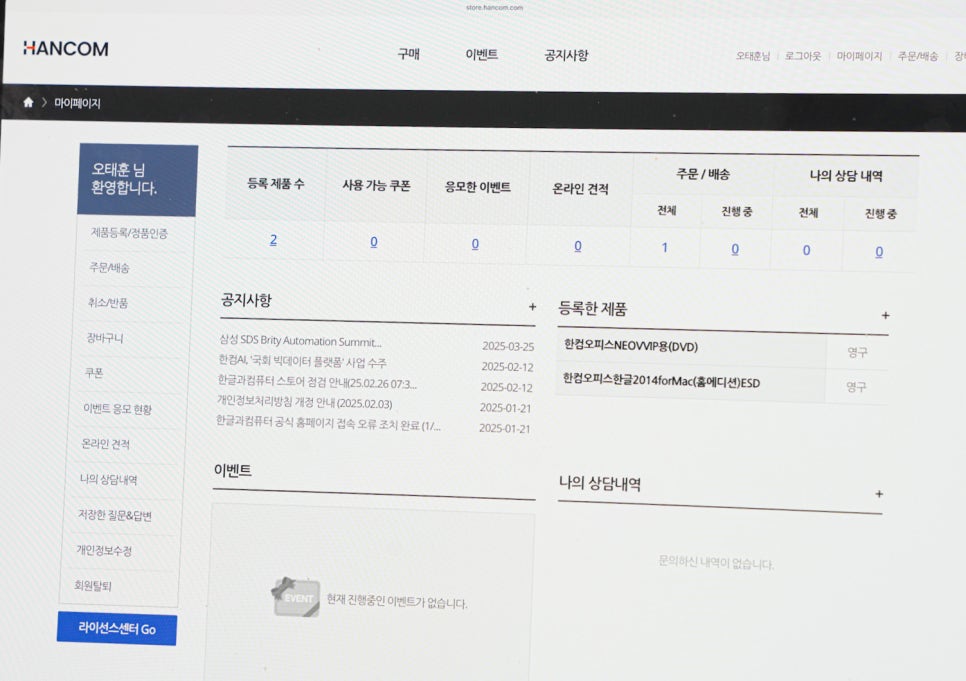The height and width of the screenshot is (681, 966).
Task: Expand 등록한 제품 with plus icon
Action: 885,316
